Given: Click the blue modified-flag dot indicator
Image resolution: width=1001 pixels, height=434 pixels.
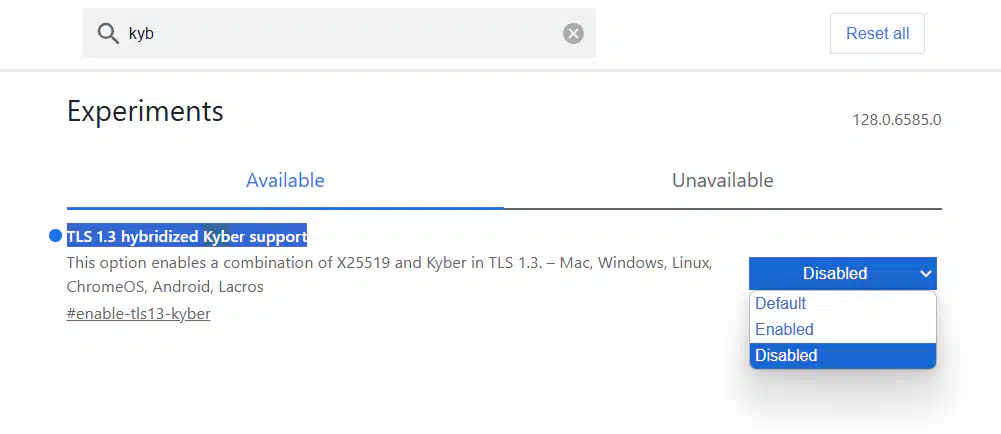Looking at the screenshot, I should 55,236.
